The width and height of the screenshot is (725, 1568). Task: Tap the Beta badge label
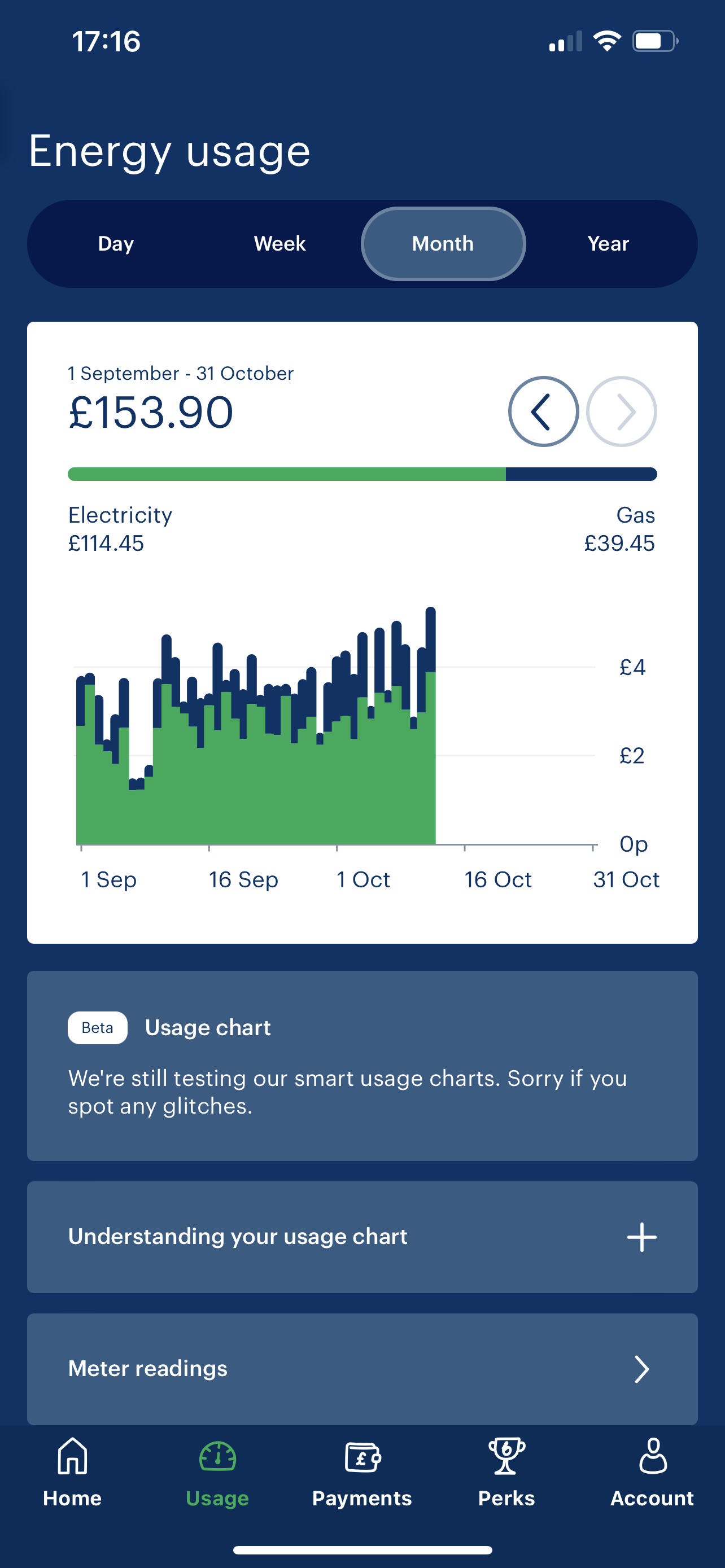tap(97, 1027)
